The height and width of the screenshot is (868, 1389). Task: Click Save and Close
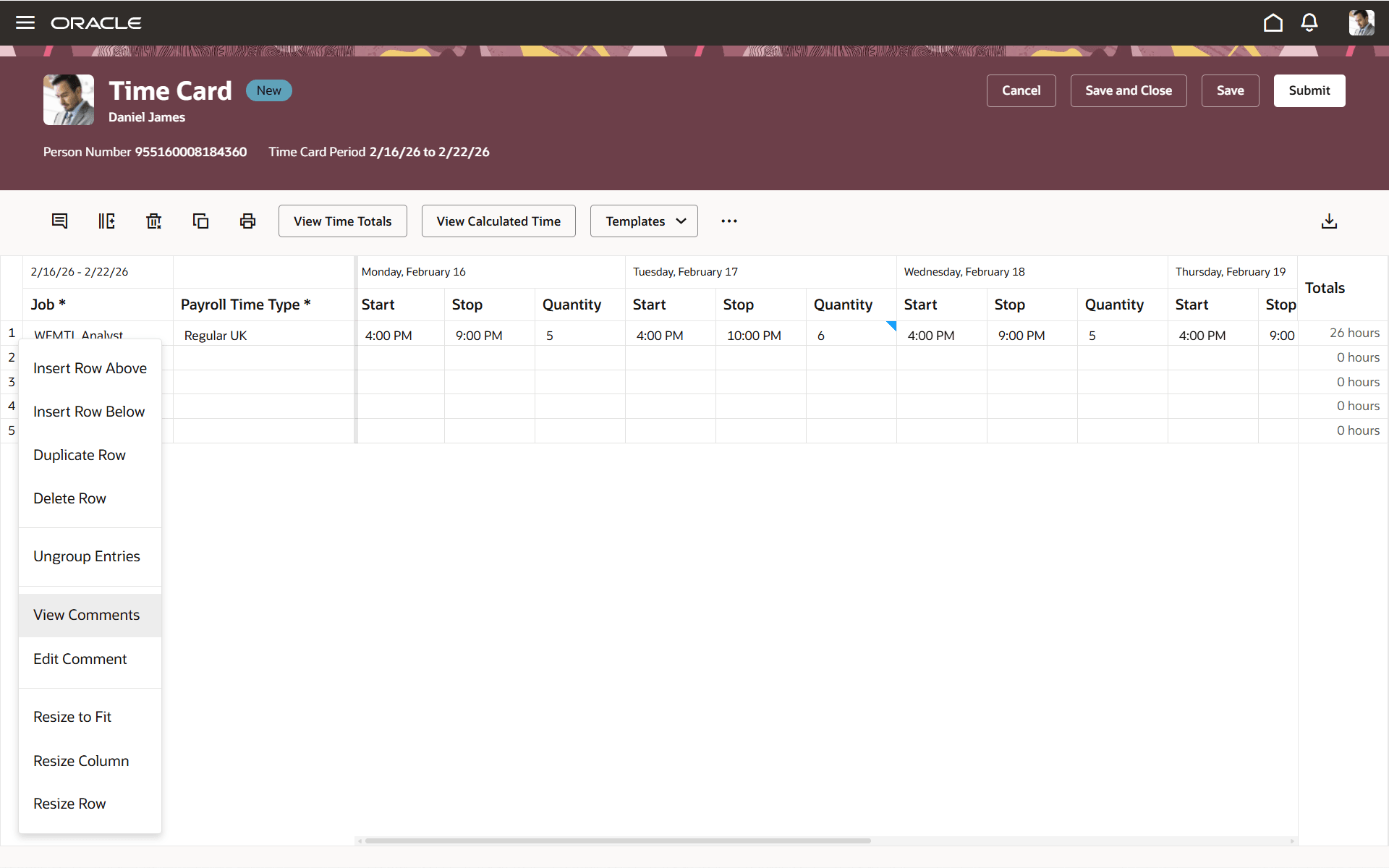point(1129,90)
